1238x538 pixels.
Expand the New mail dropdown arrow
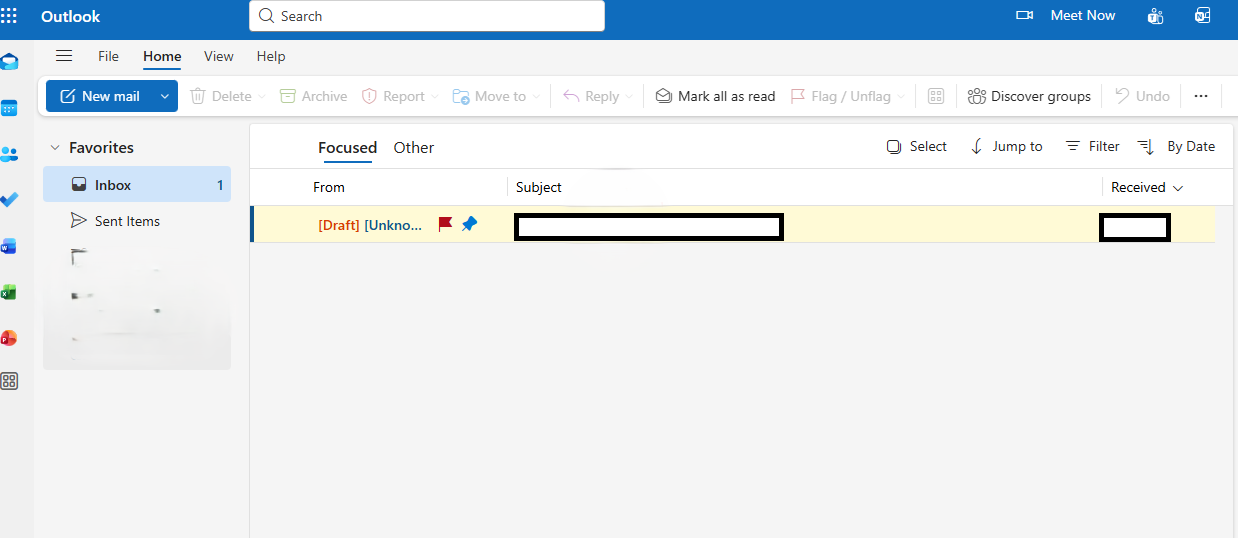165,96
